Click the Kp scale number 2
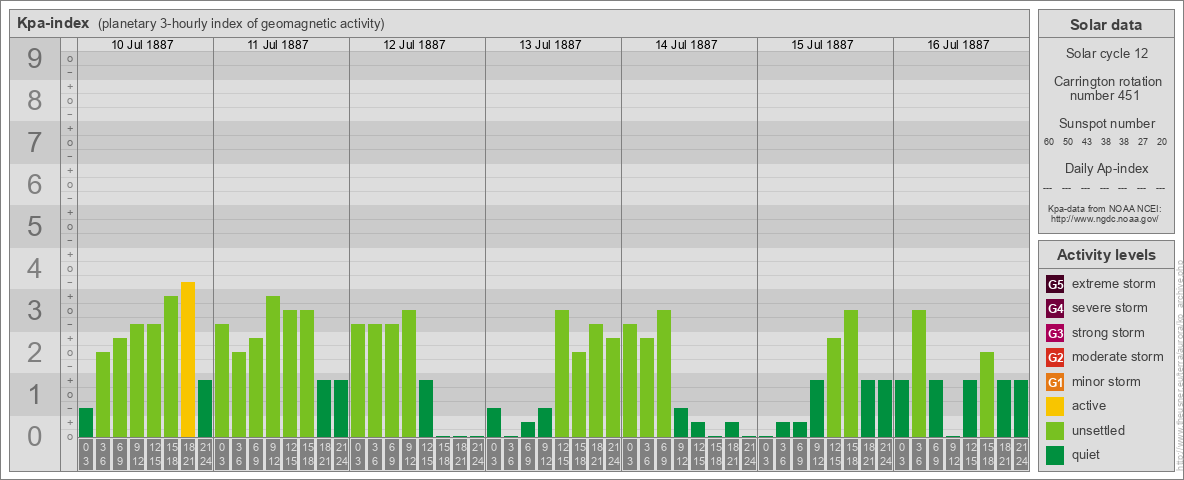 click(34, 352)
